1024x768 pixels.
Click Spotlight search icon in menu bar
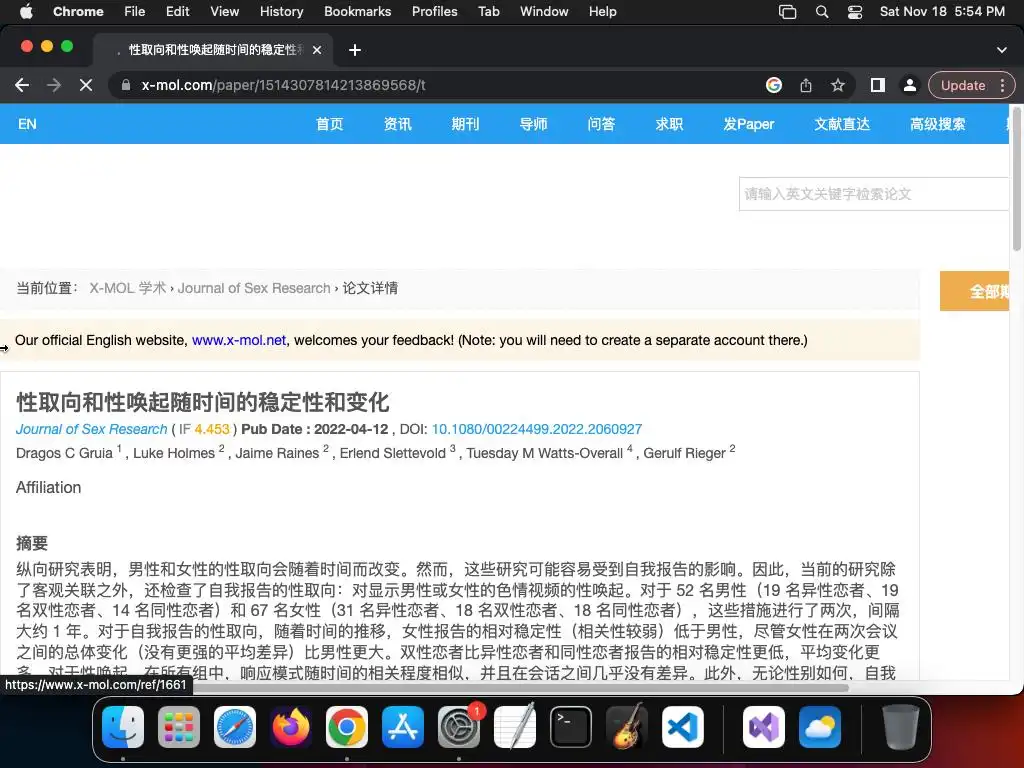coord(822,12)
